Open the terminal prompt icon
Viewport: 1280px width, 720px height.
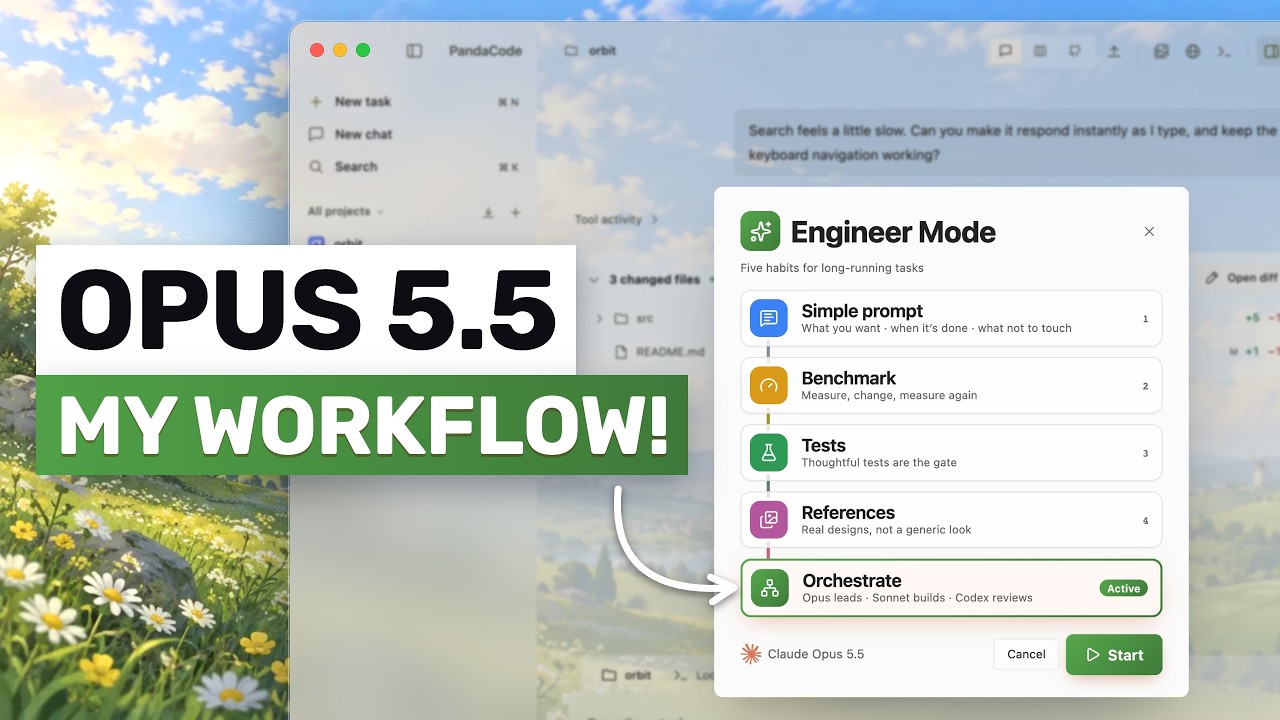point(1222,51)
